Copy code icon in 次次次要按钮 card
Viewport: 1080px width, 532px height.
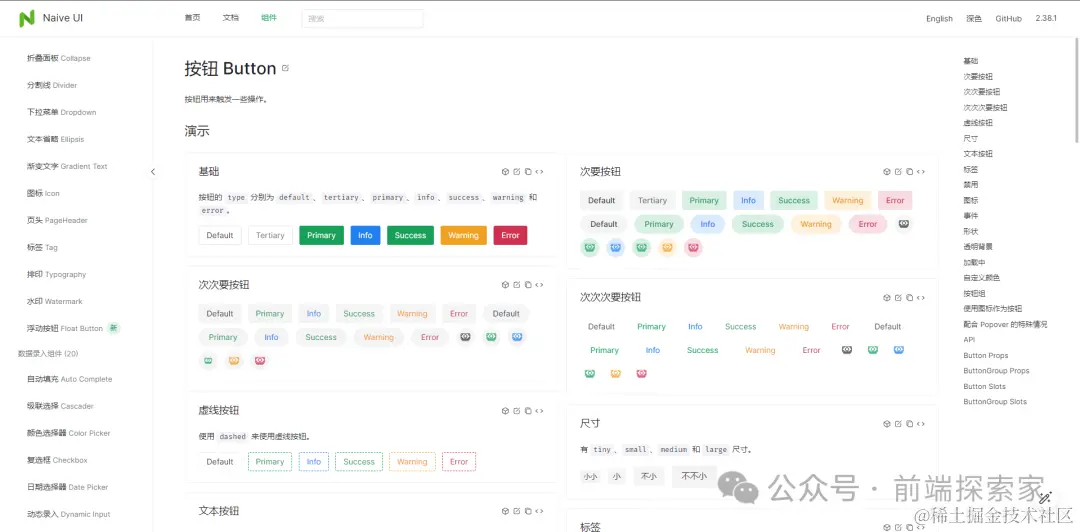click(x=909, y=298)
